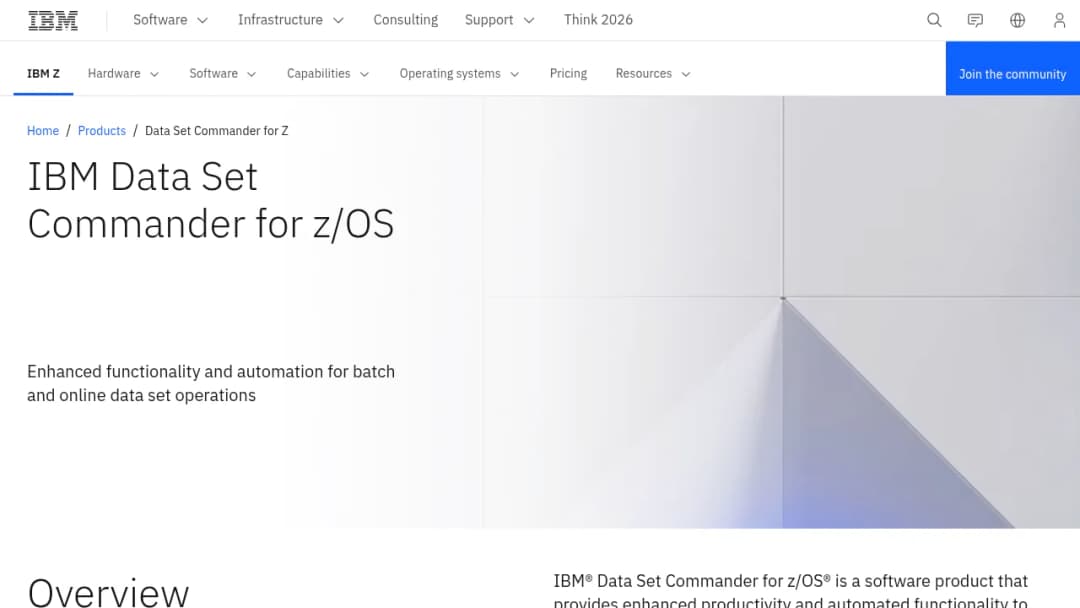
Task: Click the abstract hero banner image
Action: point(781,312)
